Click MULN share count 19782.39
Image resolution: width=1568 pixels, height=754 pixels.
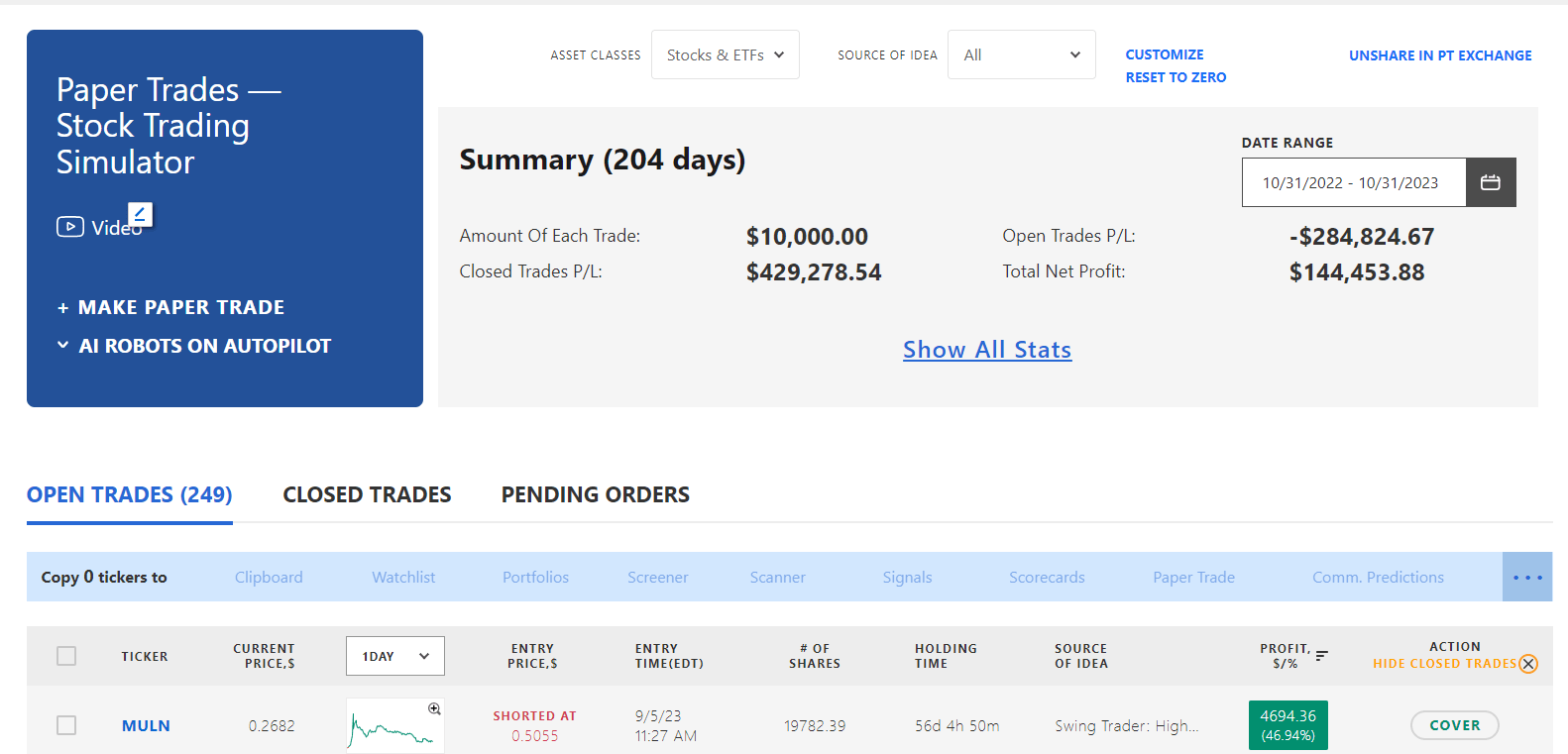[815, 725]
